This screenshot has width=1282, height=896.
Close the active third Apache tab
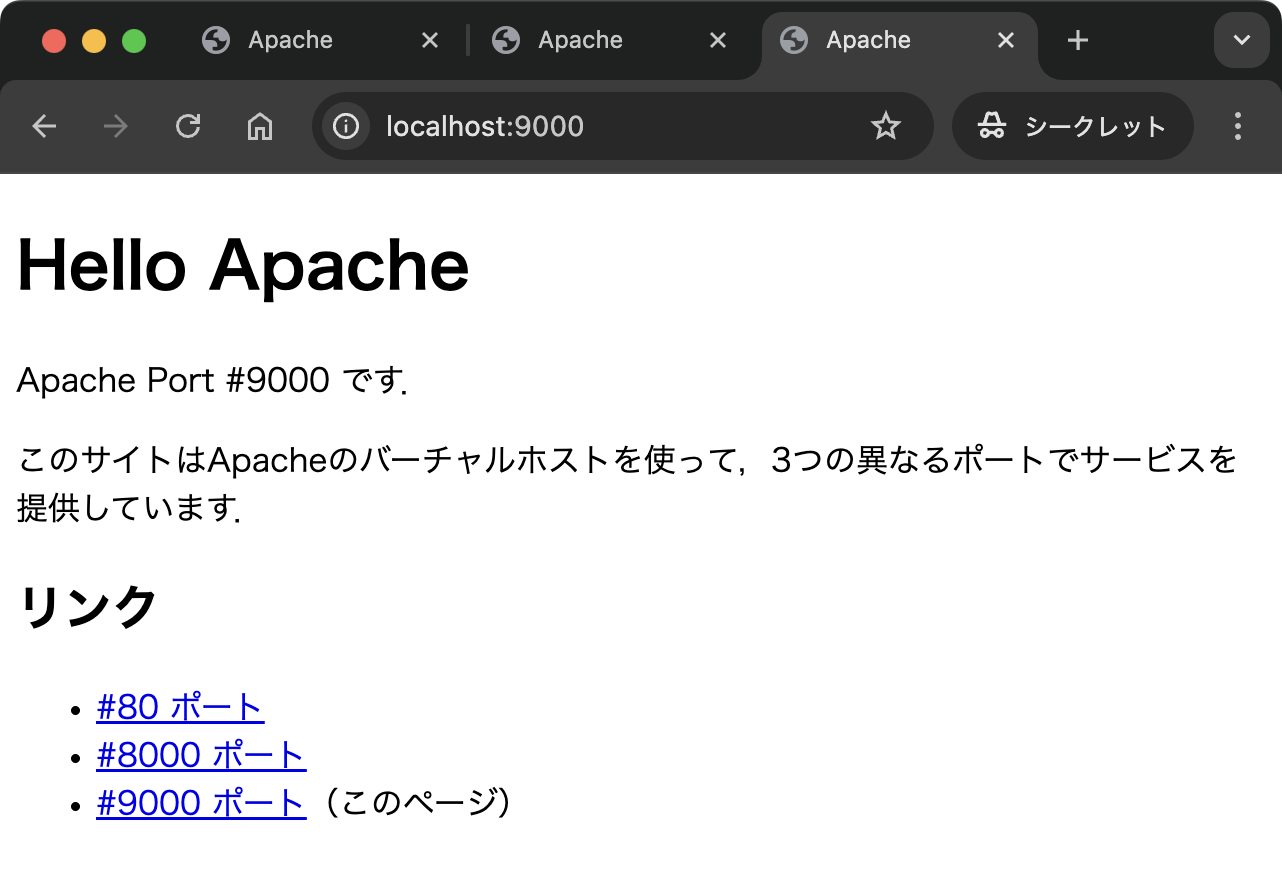[1006, 40]
